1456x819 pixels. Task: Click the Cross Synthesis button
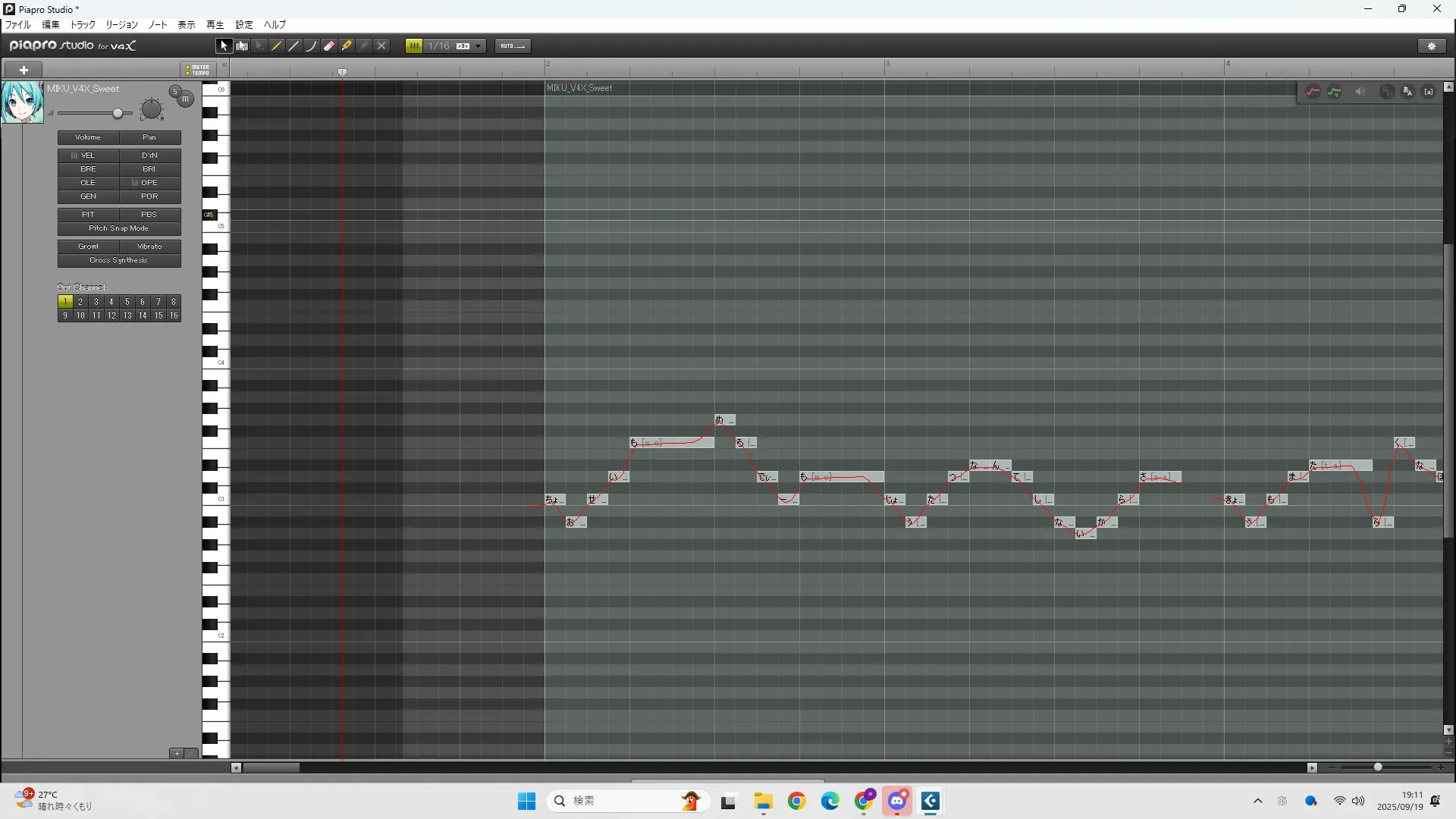coord(119,260)
